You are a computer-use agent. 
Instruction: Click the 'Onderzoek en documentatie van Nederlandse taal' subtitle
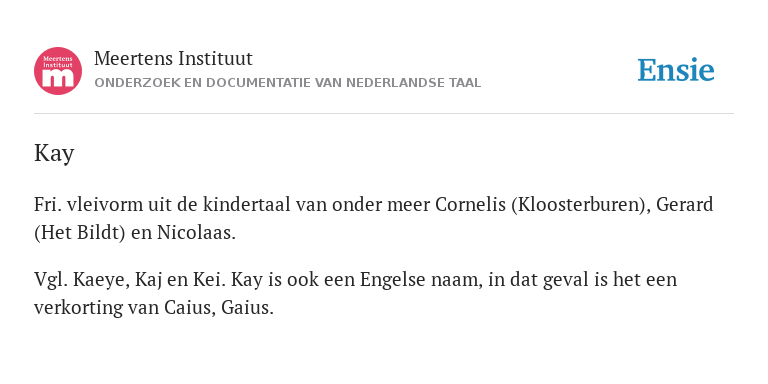pos(288,83)
